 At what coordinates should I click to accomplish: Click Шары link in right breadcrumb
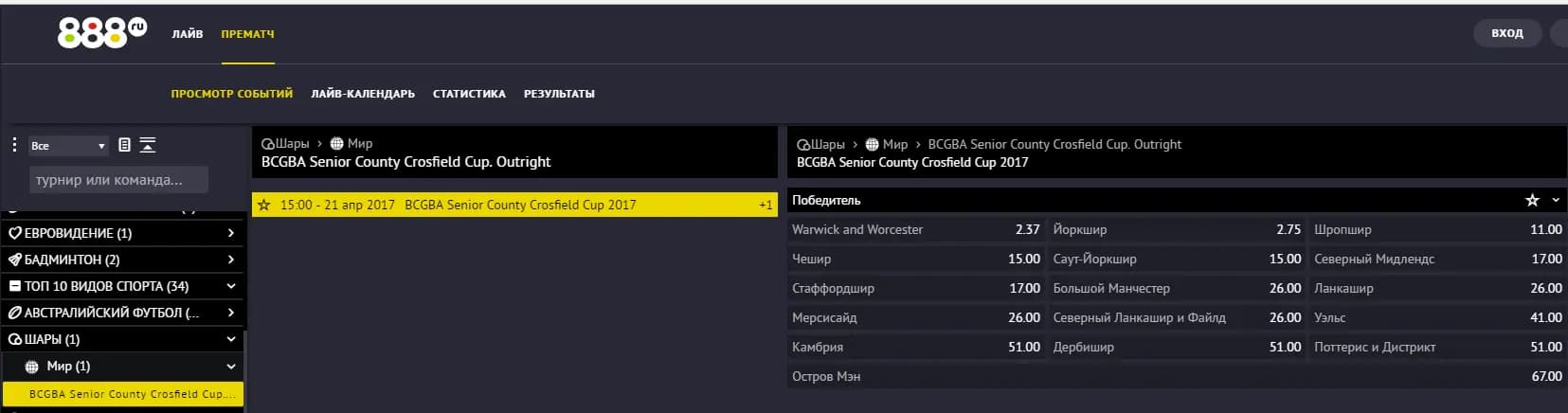[827, 145]
